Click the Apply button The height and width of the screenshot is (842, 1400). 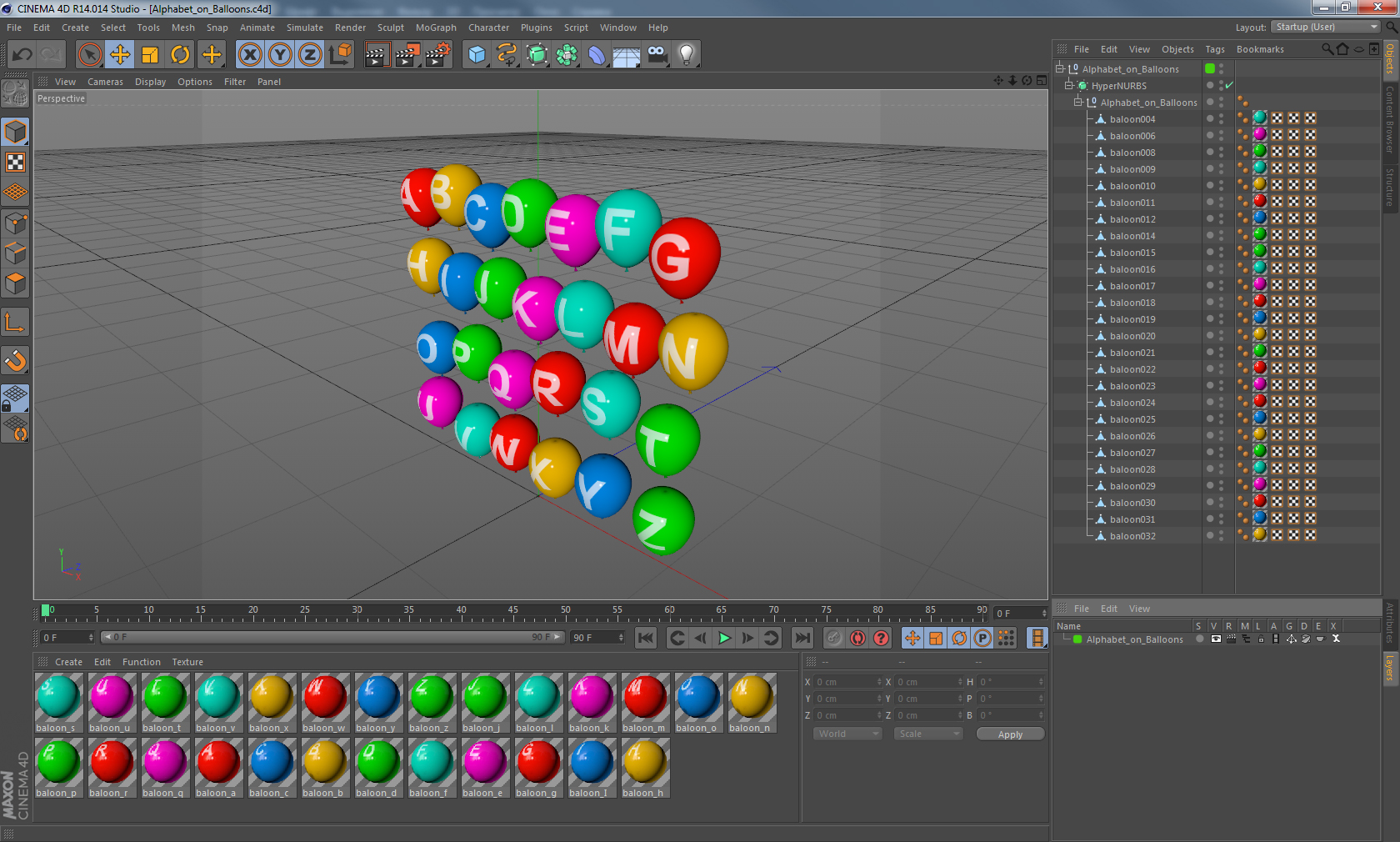1010,734
